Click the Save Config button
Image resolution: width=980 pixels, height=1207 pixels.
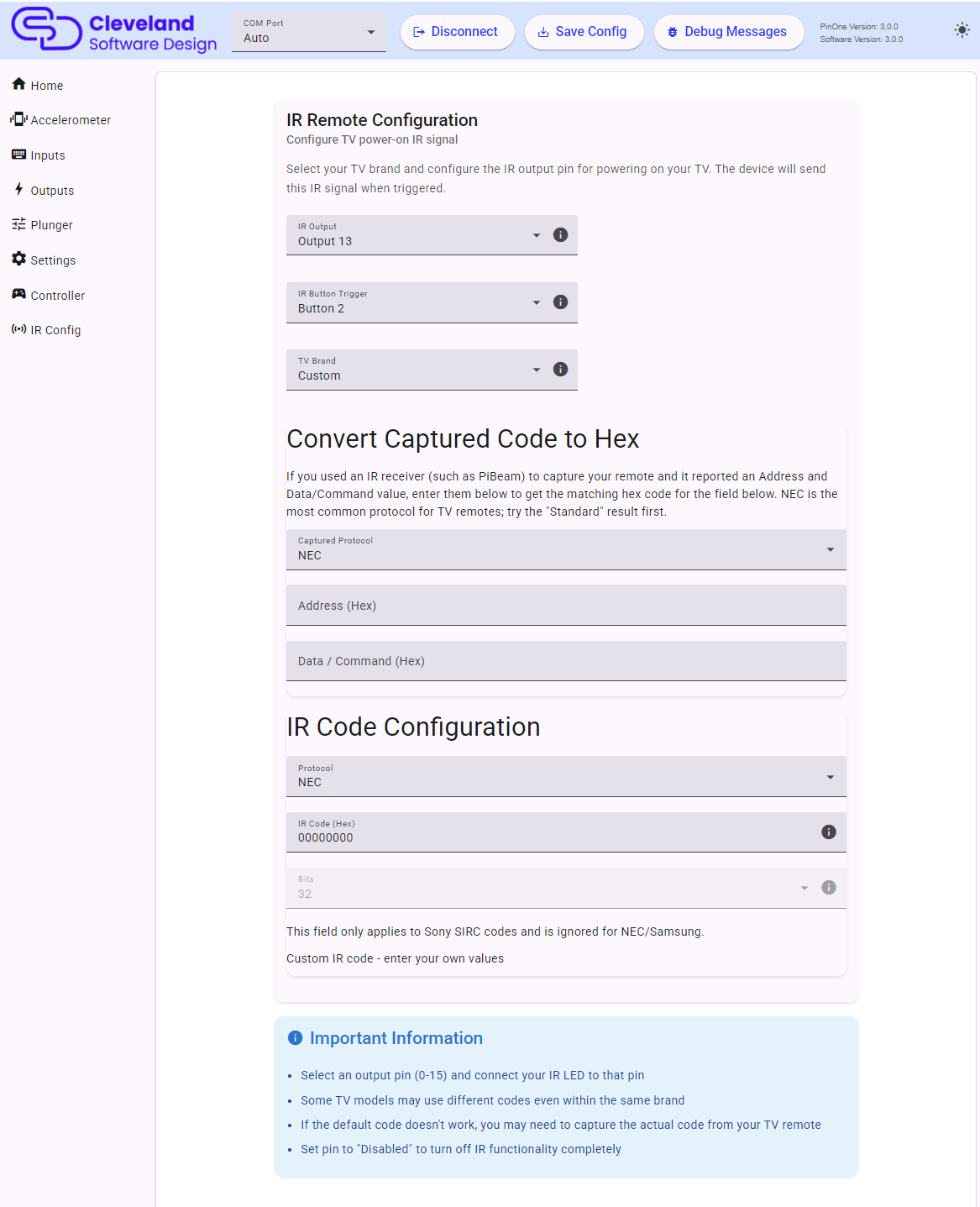coord(584,32)
